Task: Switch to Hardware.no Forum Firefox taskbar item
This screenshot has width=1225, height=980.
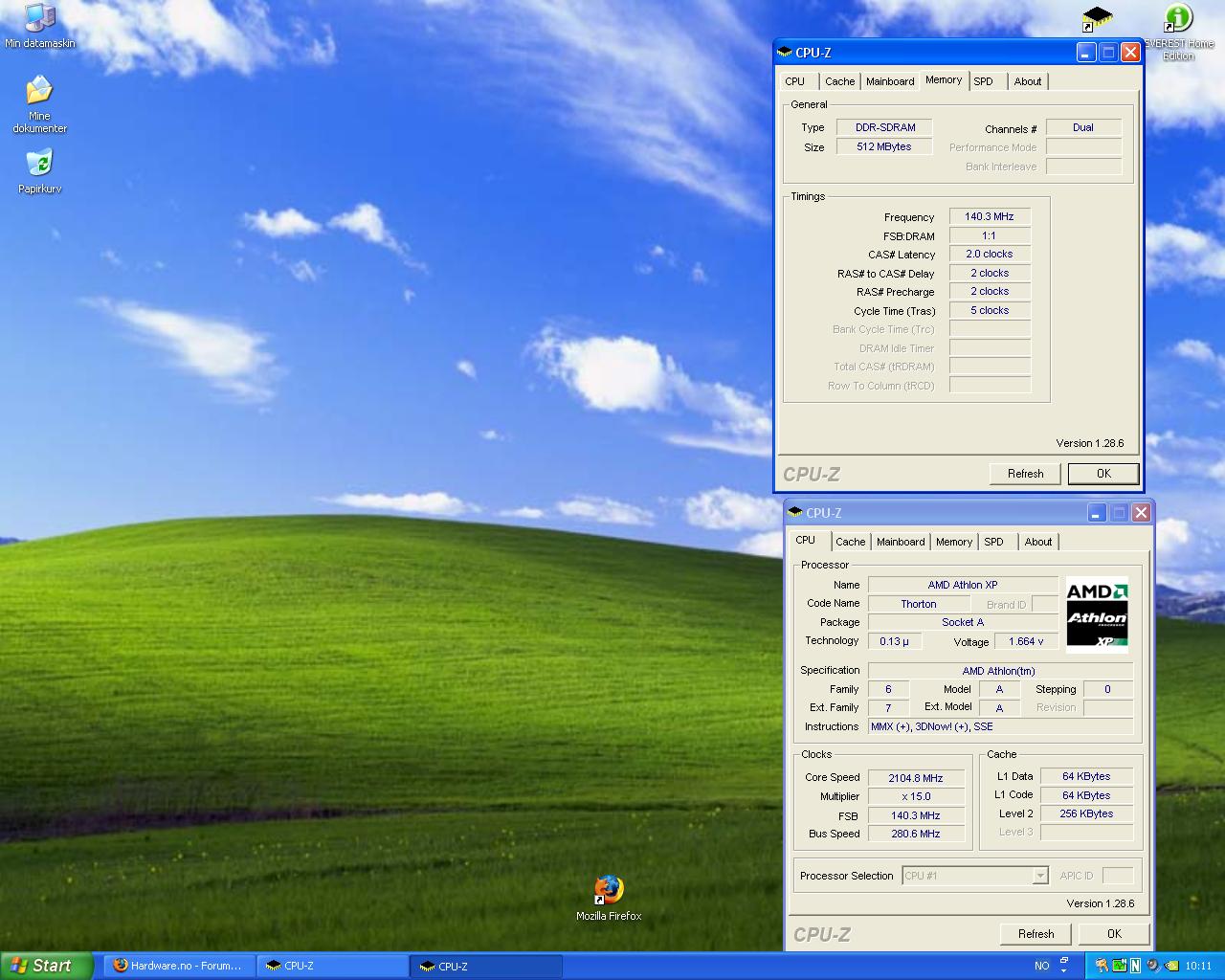Action: (178, 966)
